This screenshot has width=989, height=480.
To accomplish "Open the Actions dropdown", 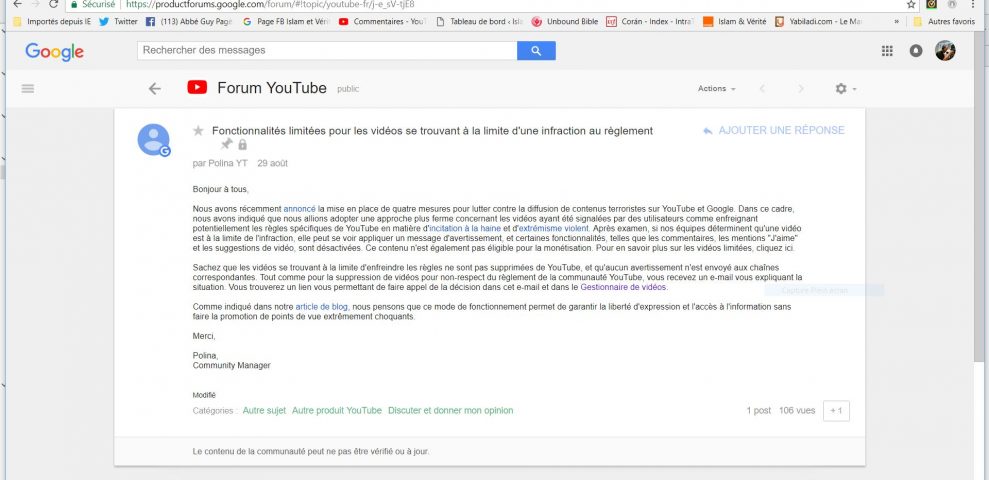I will coord(717,89).
